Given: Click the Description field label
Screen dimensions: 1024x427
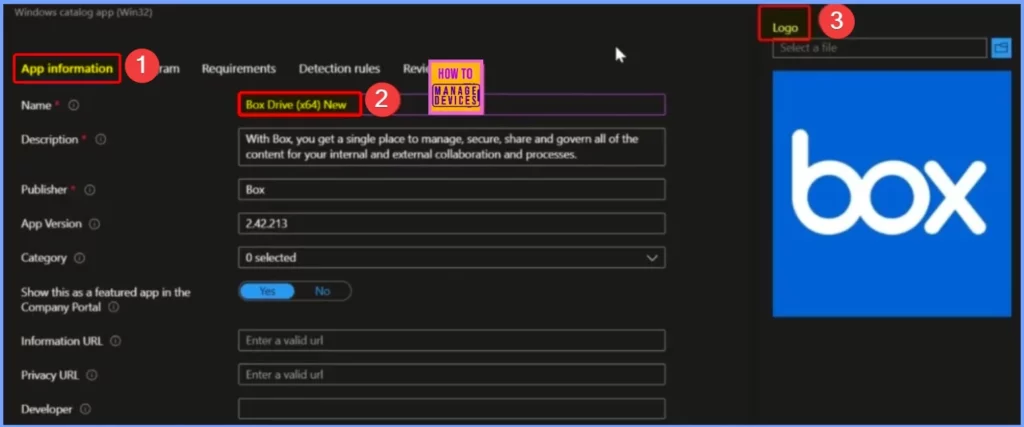Looking at the screenshot, I should pyautogui.click(x=49, y=139).
